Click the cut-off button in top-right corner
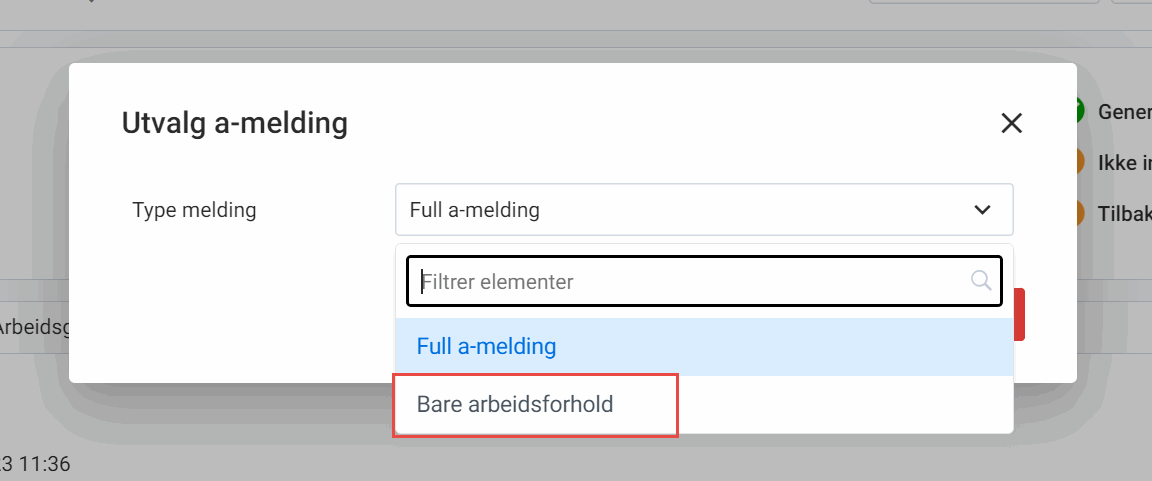1152x481 pixels. point(1132,3)
